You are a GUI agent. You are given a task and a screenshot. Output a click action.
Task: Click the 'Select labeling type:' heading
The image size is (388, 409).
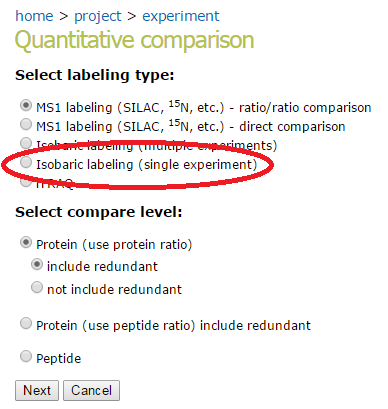coord(95,75)
